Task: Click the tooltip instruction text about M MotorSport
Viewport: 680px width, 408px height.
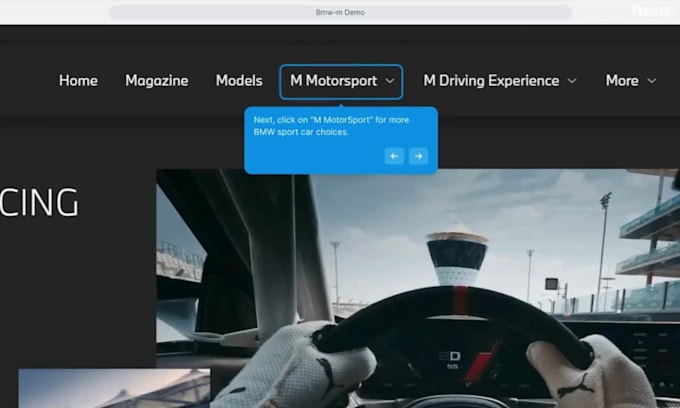Action: (331, 126)
